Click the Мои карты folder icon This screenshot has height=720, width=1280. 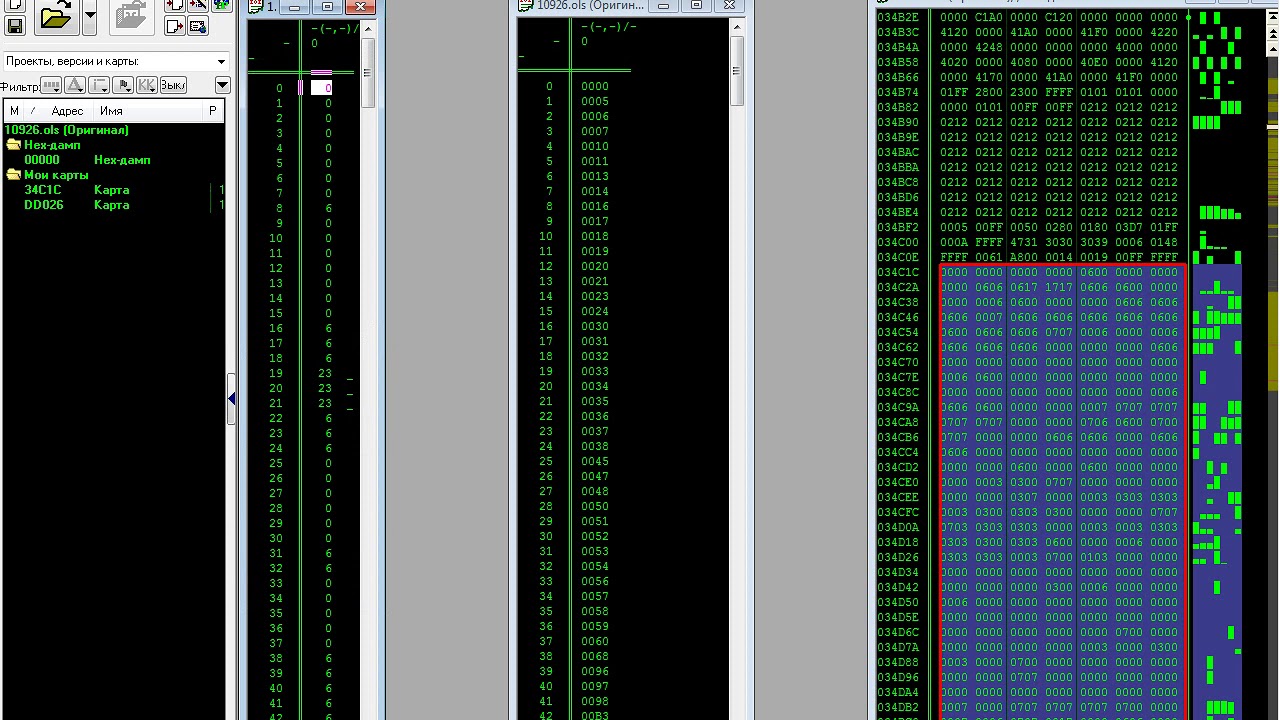coord(14,175)
